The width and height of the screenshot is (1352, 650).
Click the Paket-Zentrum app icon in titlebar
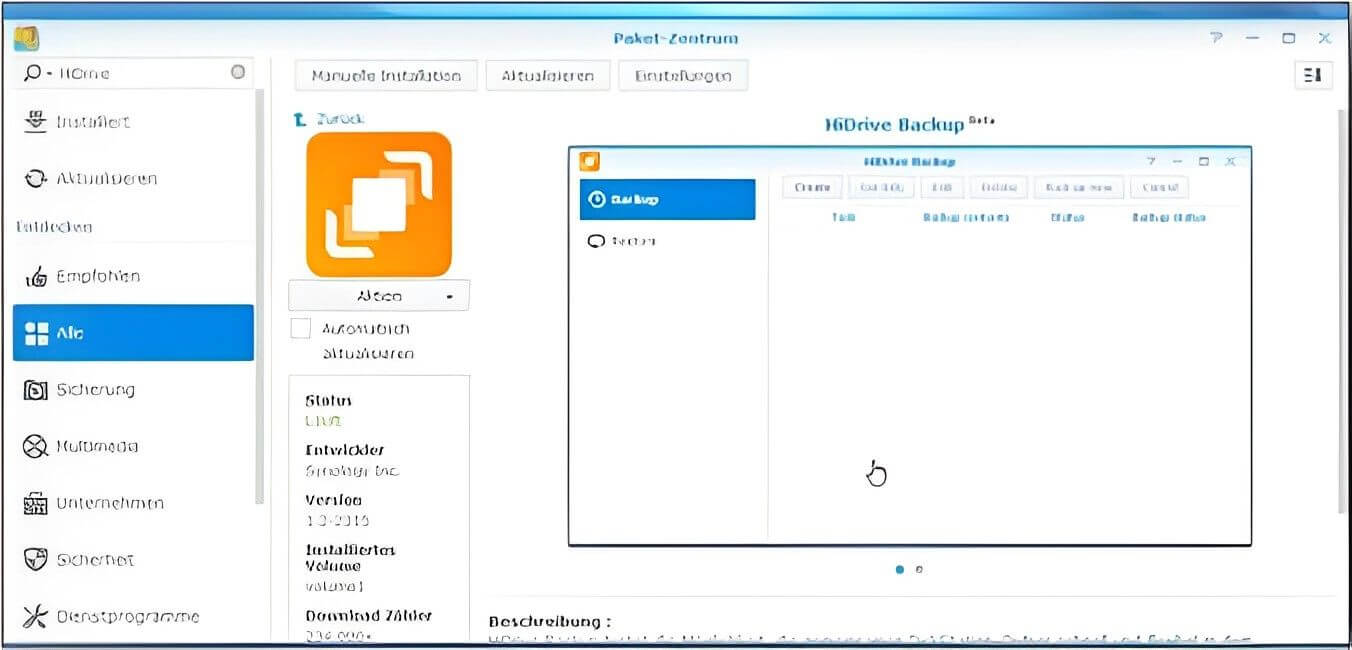(x=28, y=38)
